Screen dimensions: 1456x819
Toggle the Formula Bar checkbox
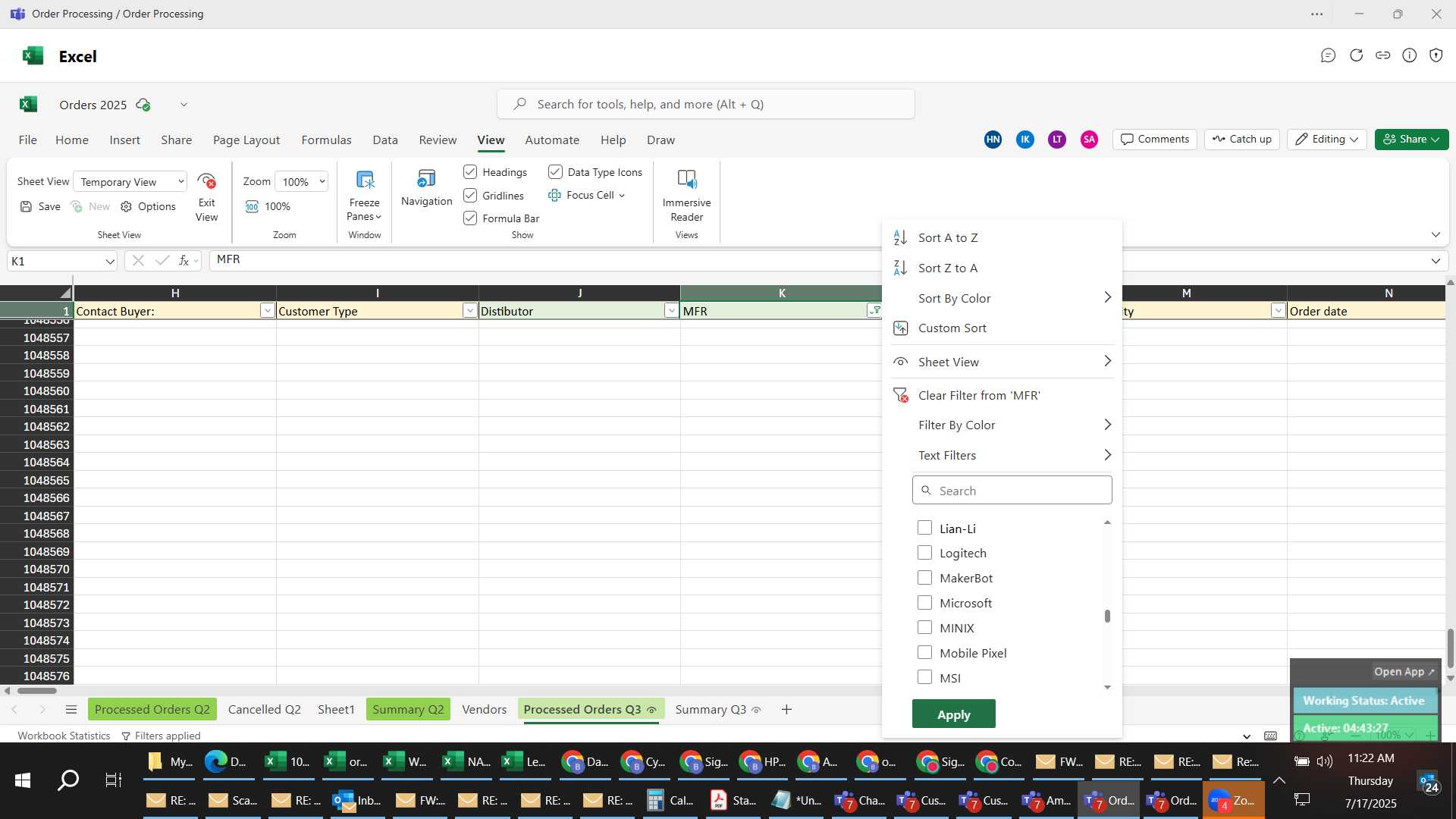pyautogui.click(x=470, y=218)
